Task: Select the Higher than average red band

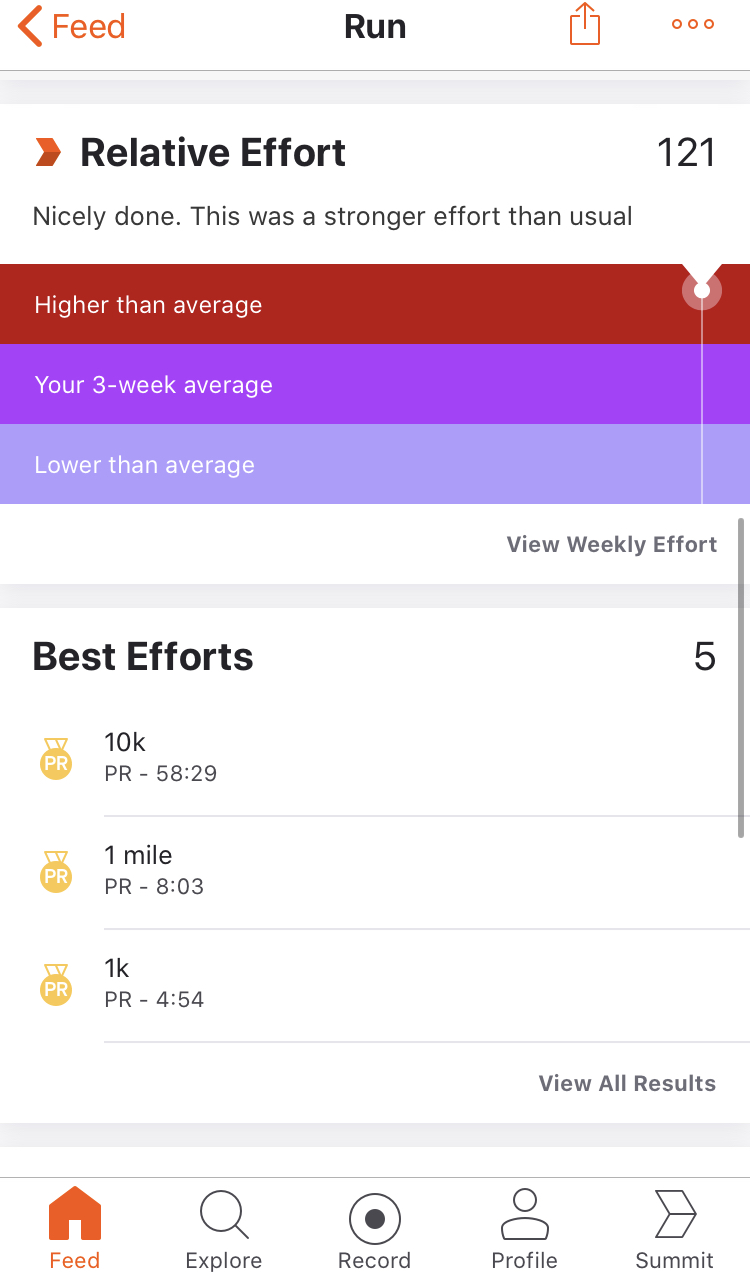Action: (x=340, y=304)
